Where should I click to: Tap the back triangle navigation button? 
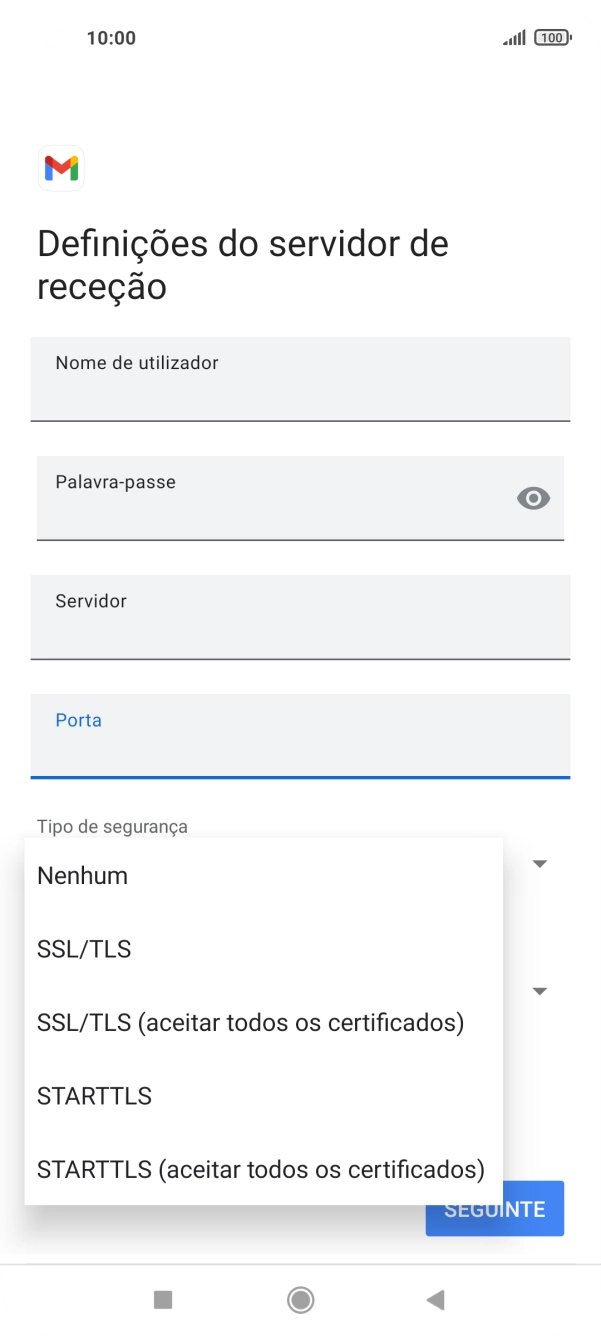[x=436, y=1299]
